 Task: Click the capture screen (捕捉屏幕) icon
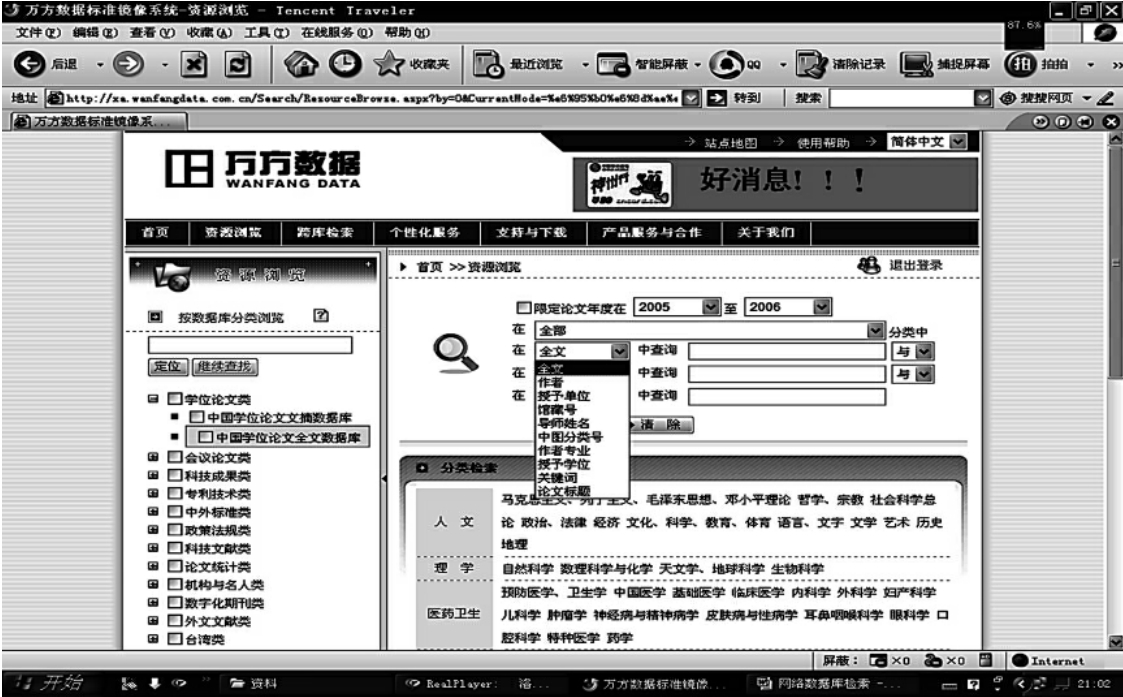[x=916, y=64]
